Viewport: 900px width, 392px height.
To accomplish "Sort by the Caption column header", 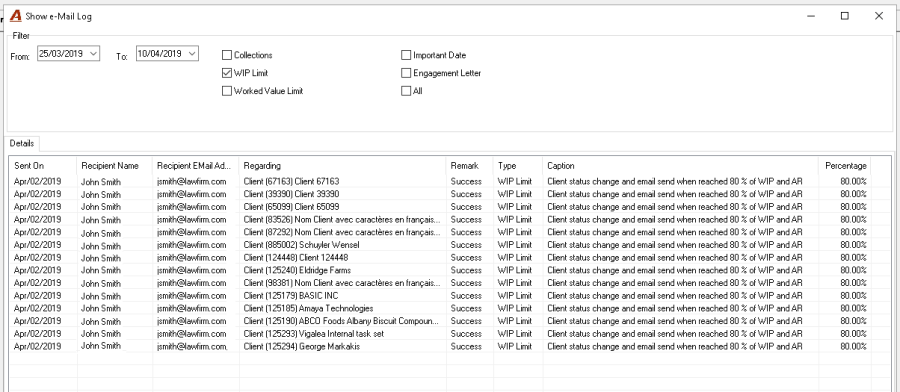I will 681,166.
